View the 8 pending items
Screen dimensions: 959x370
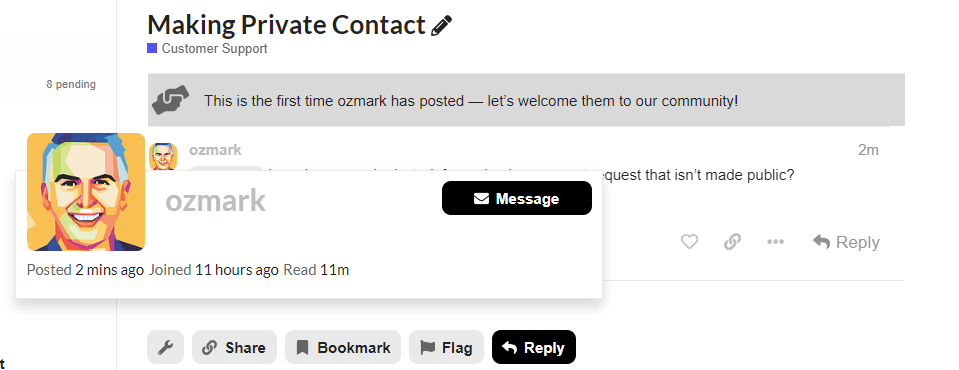tap(71, 84)
